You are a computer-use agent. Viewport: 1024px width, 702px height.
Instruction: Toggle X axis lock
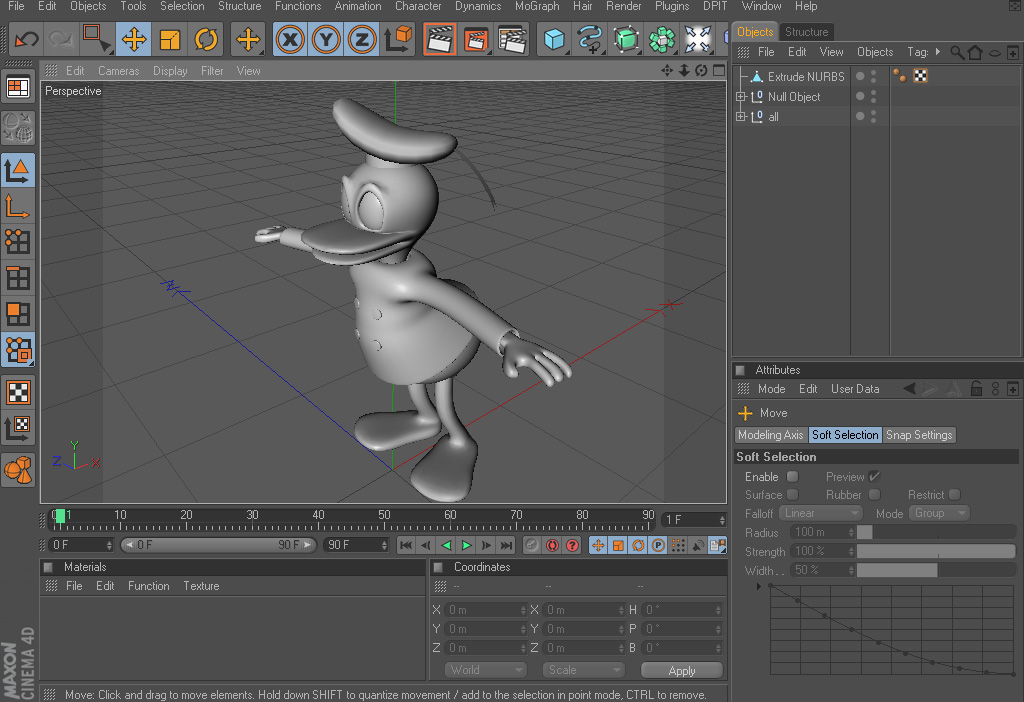pyautogui.click(x=290, y=40)
